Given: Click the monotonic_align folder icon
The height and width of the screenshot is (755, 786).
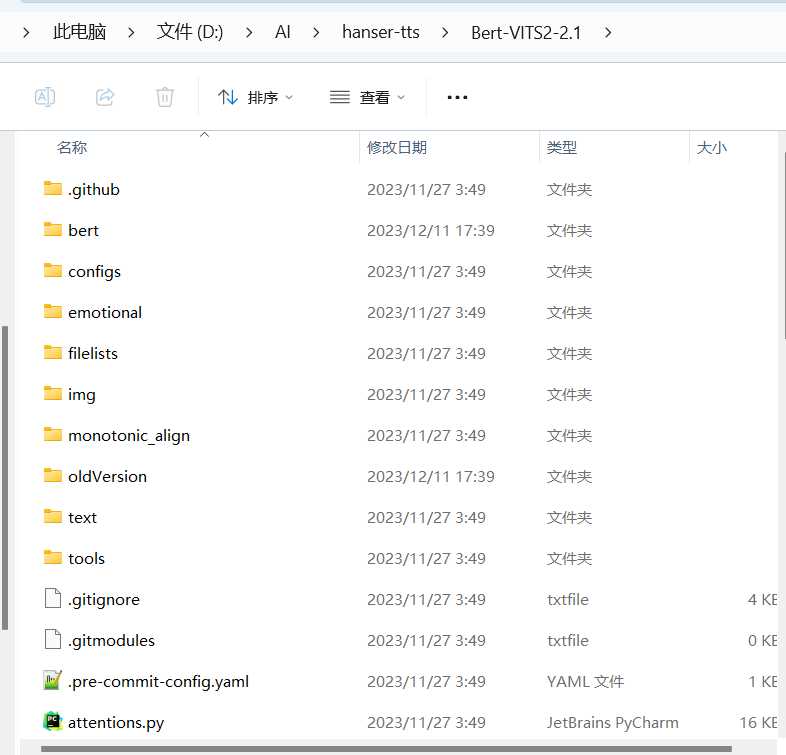Looking at the screenshot, I should [53, 435].
